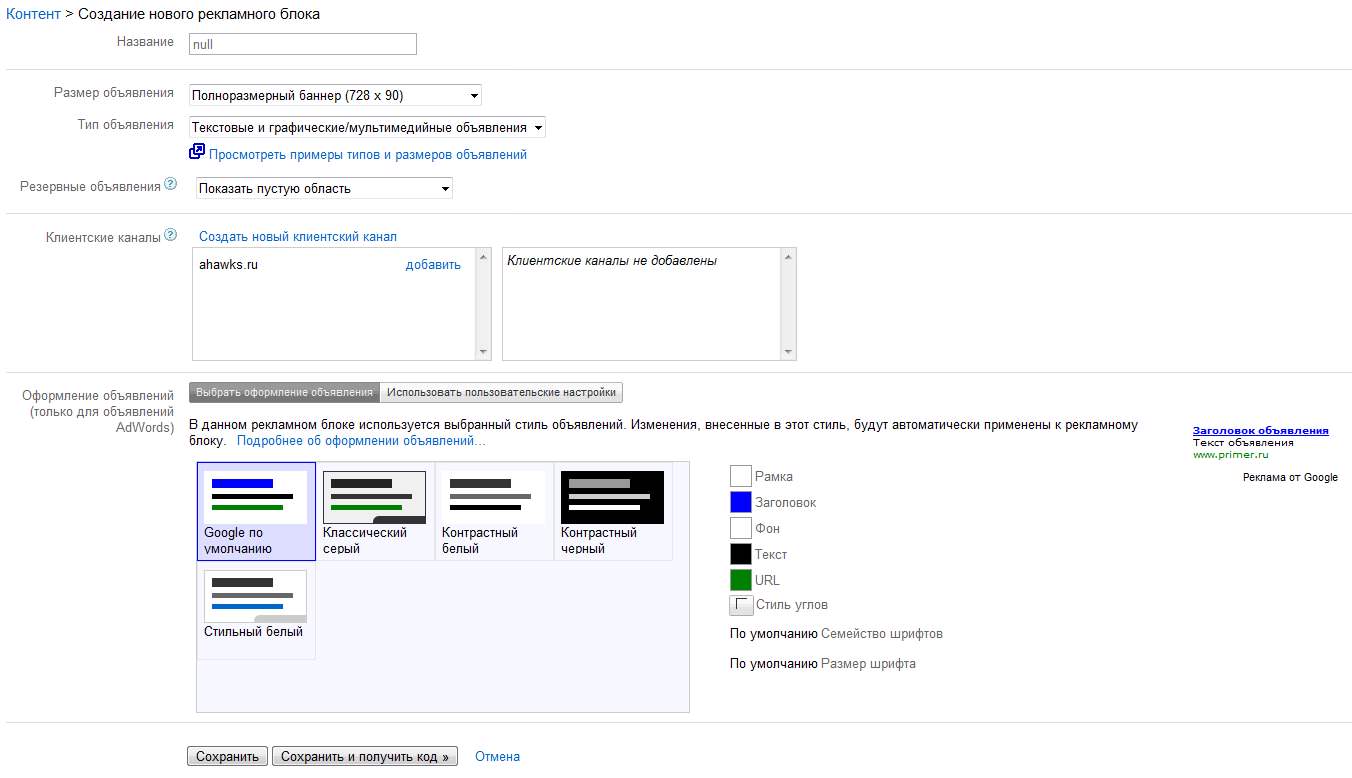Select the Контрастный черный ad style
The width and height of the screenshot is (1352, 778).
pyautogui.click(x=612, y=511)
